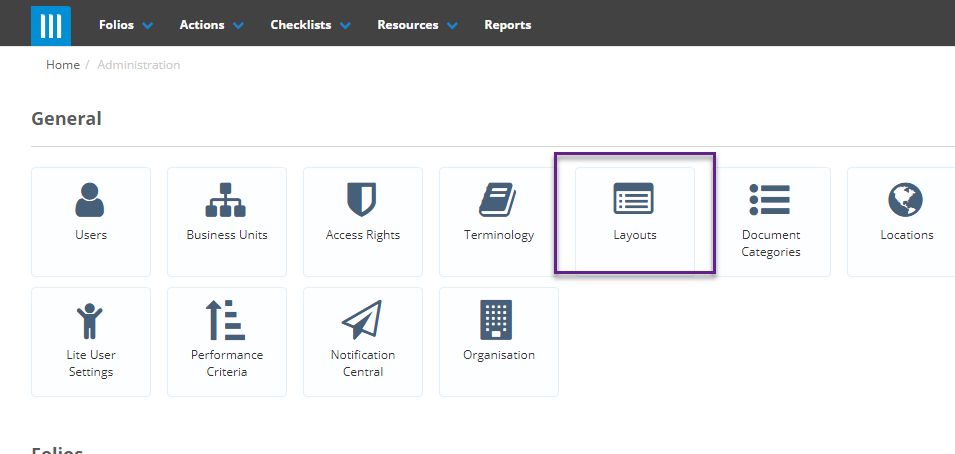Open the Layouts form icon
955x454 pixels.
click(633, 198)
